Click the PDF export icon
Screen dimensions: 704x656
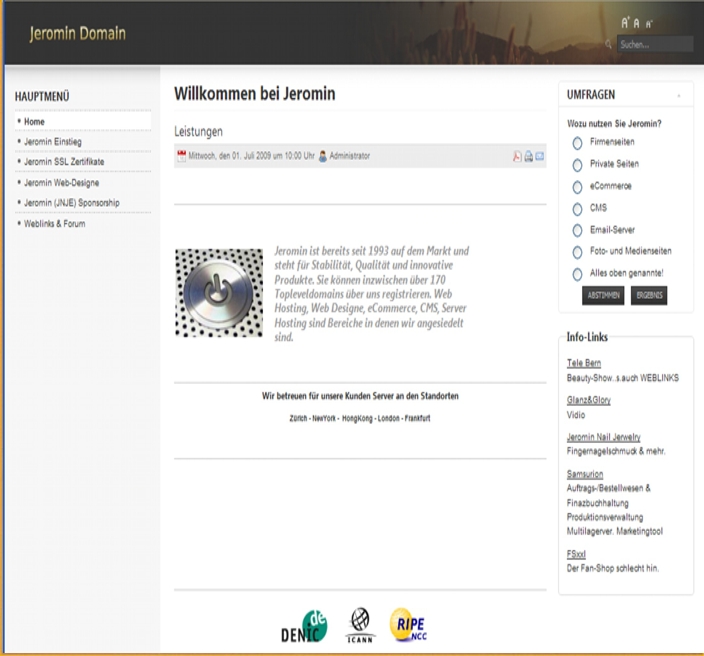click(517, 156)
